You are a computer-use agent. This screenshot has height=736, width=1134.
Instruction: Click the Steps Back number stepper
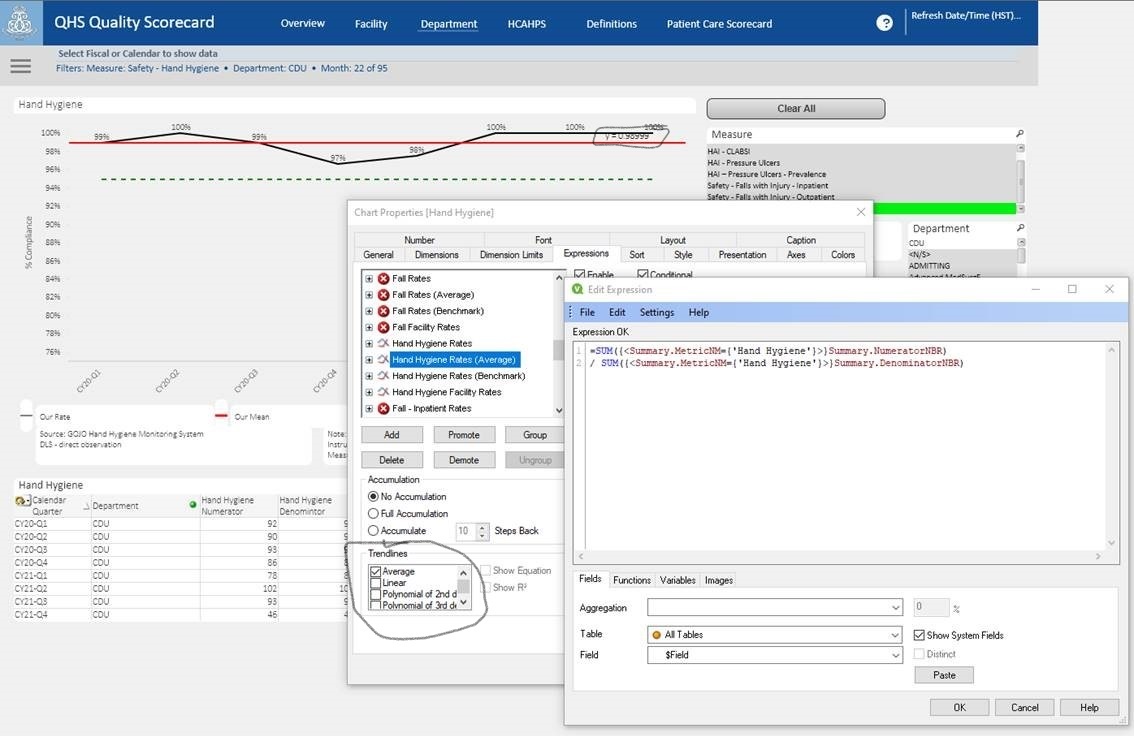tap(482, 531)
